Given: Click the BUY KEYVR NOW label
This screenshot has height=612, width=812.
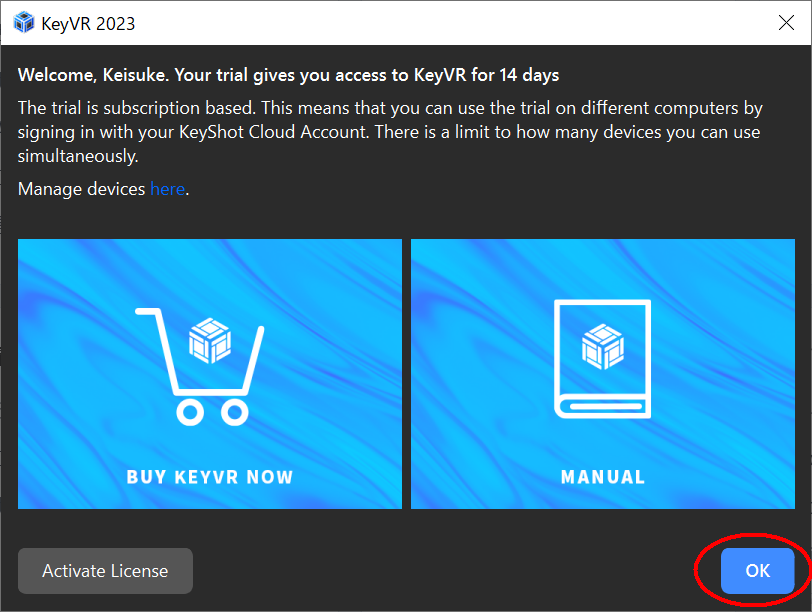Looking at the screenshot, I should click(210, 477).
